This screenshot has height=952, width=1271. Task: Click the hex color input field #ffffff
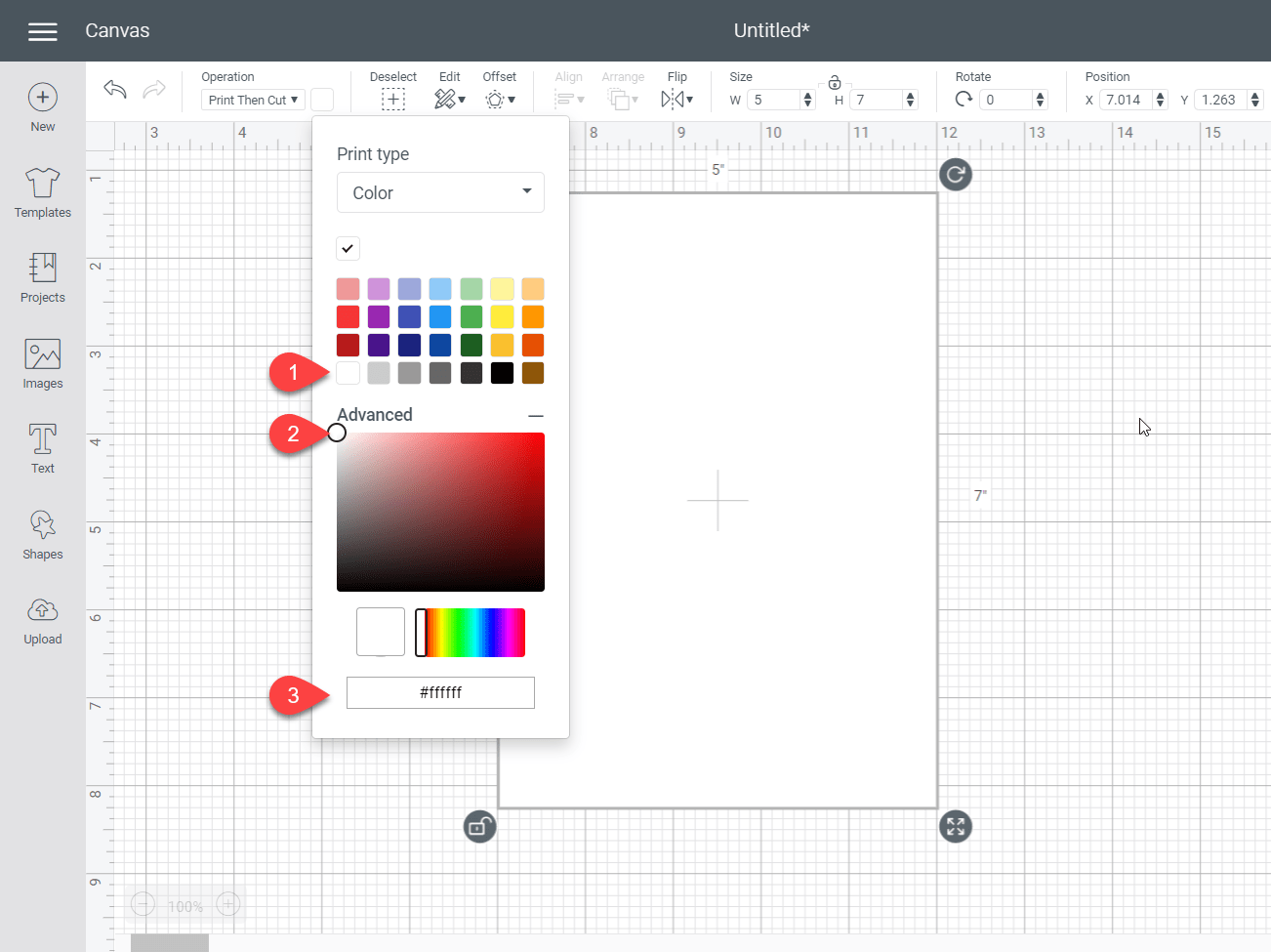tap(440, 692)
